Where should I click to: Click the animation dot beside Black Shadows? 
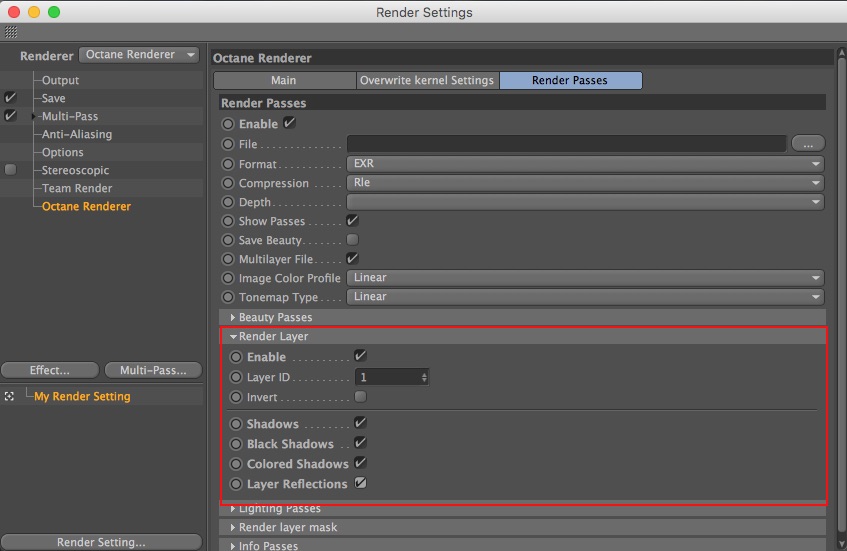236,444
